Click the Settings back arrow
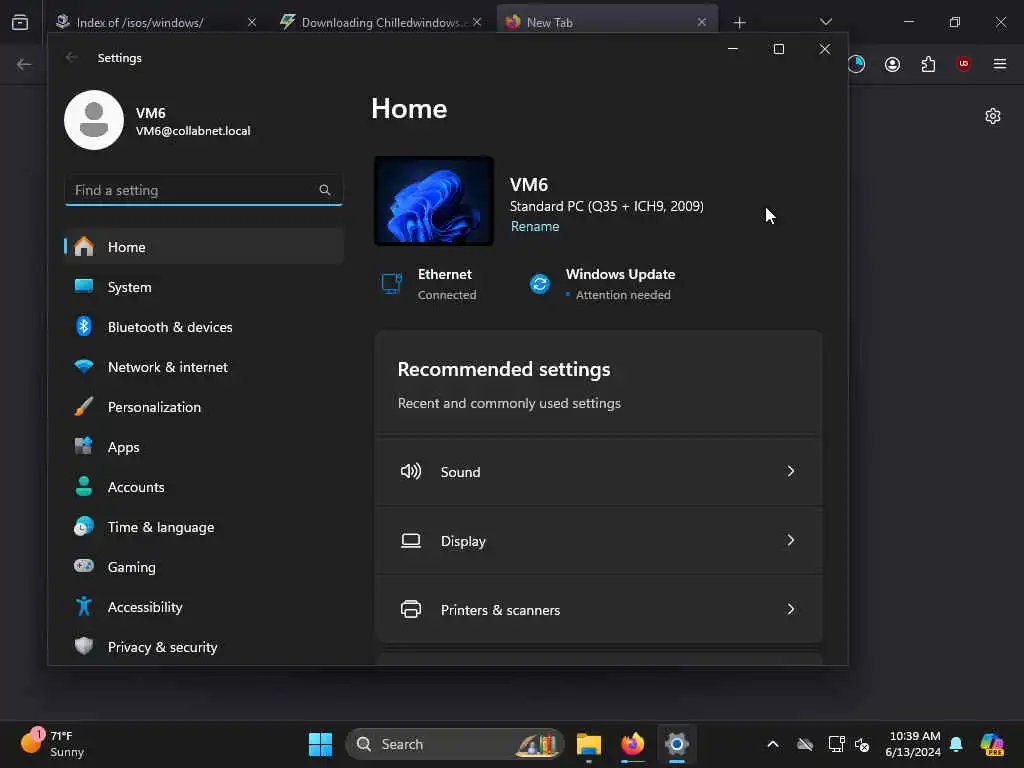The width and height of the screenshot is (1024, 768). [x=72, y=57]
